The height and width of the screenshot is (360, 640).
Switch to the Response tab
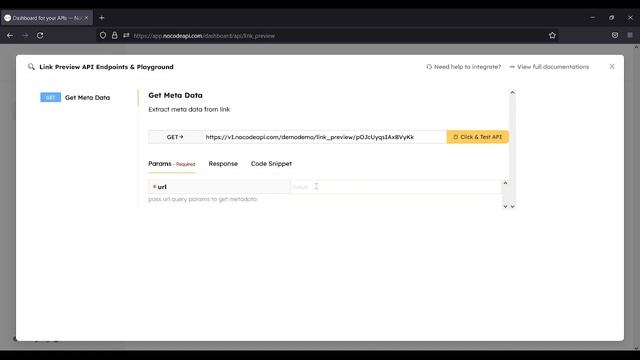[x=223, y=164]
